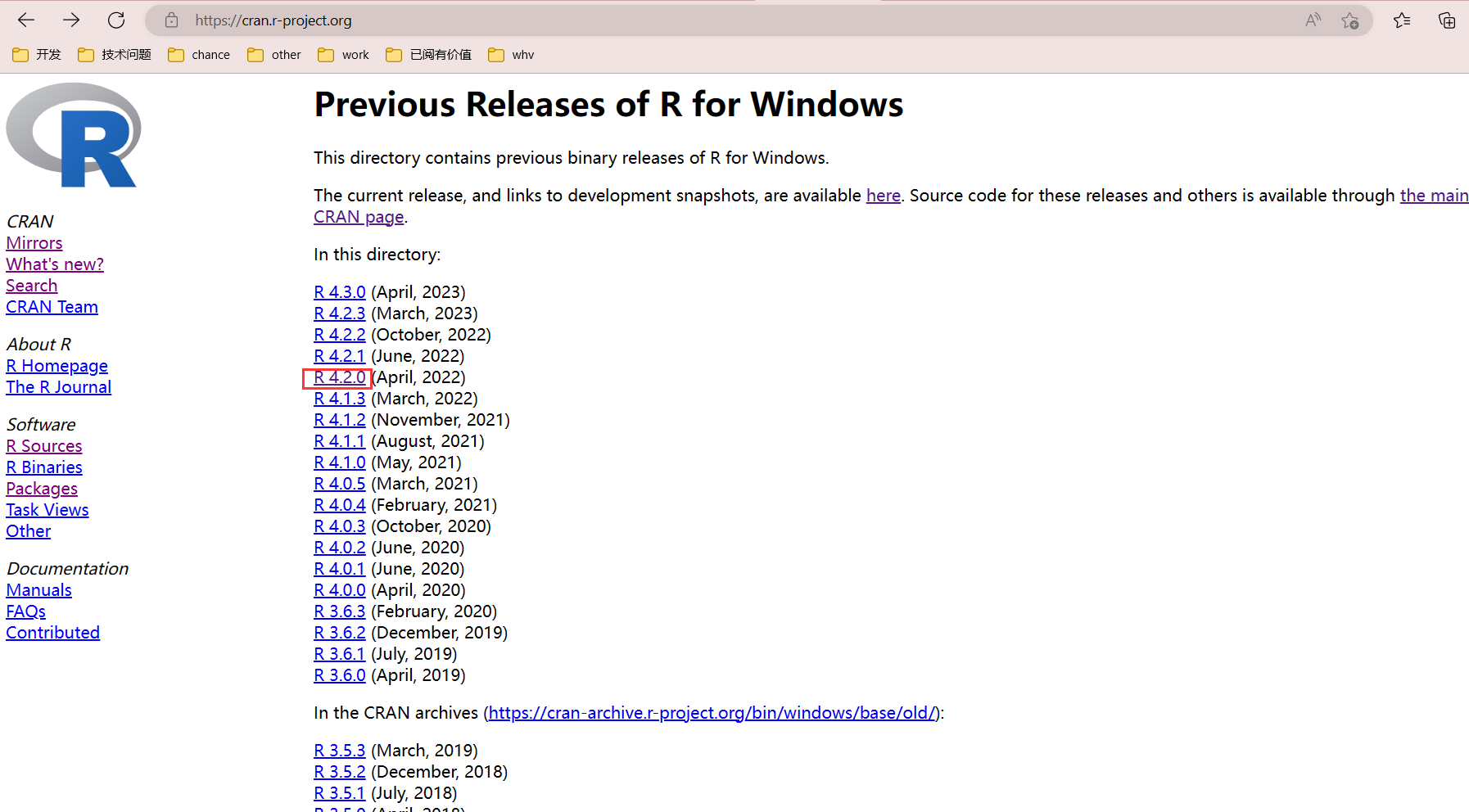
Task: Go to R Homepage link
Action: [57, 366]
